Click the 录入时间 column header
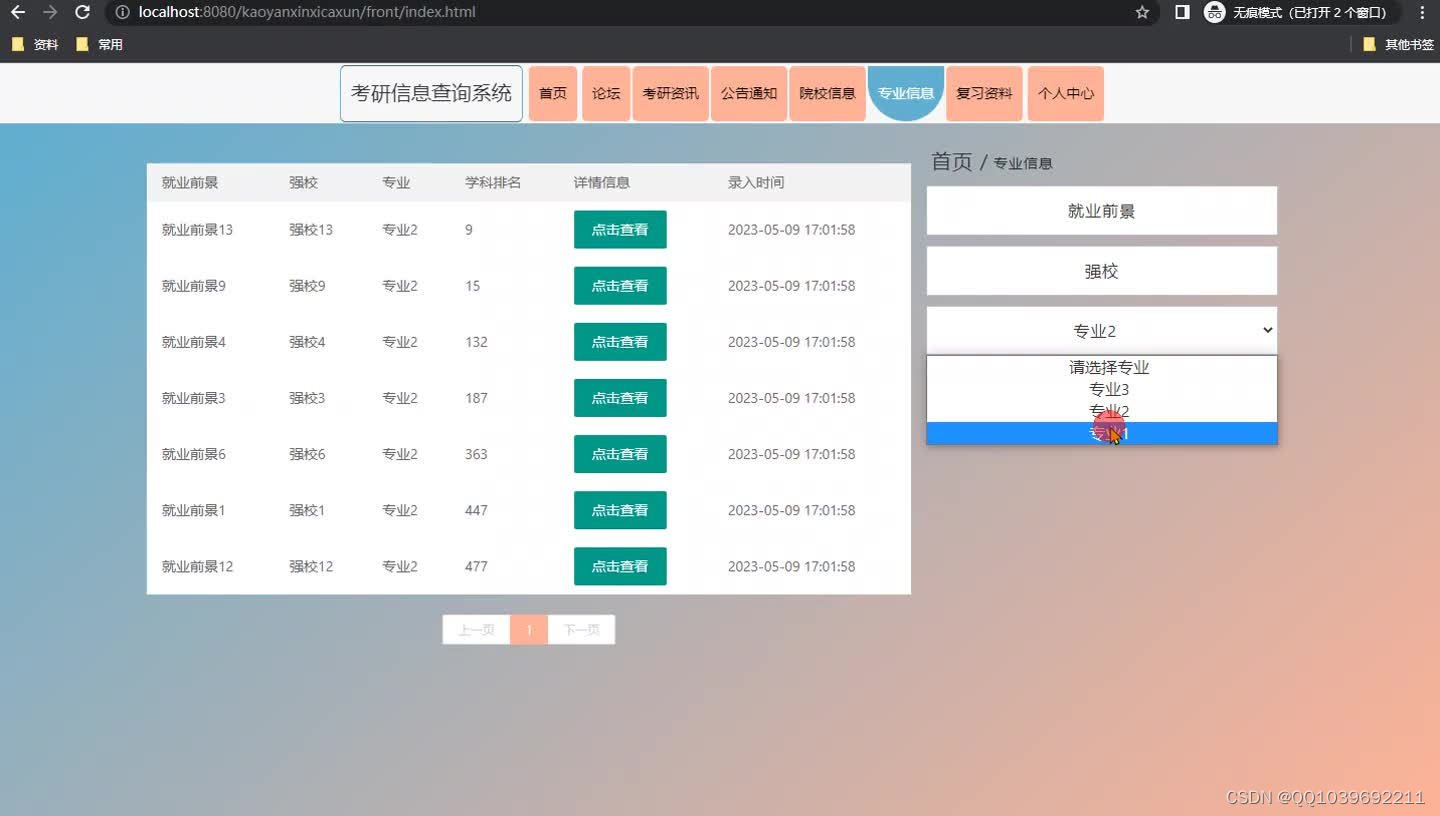The width and height of the screenshot is (1440, 816). pyautogui.click(x=756, y=182)
